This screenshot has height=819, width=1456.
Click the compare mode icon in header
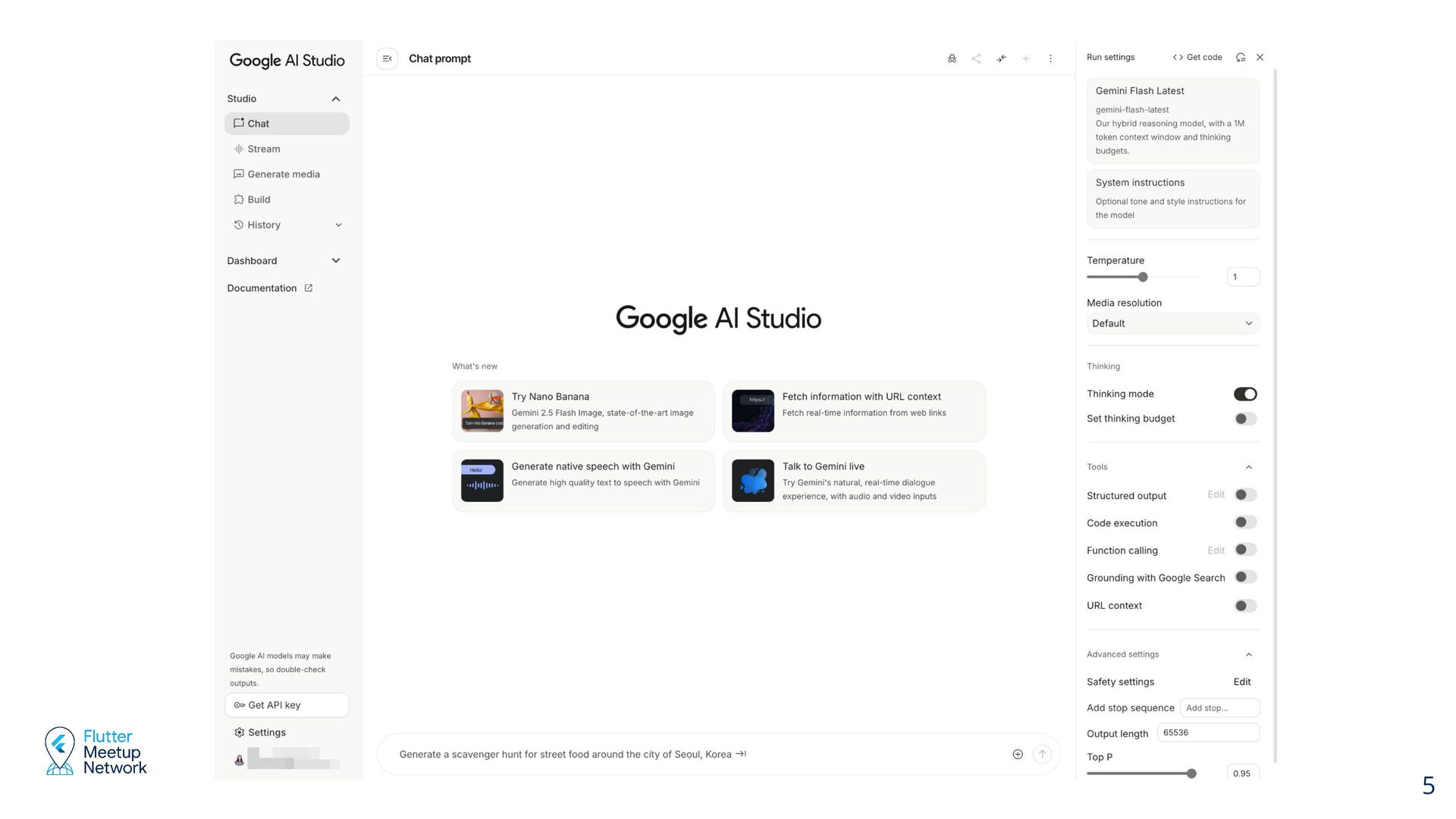(1001, 58)
